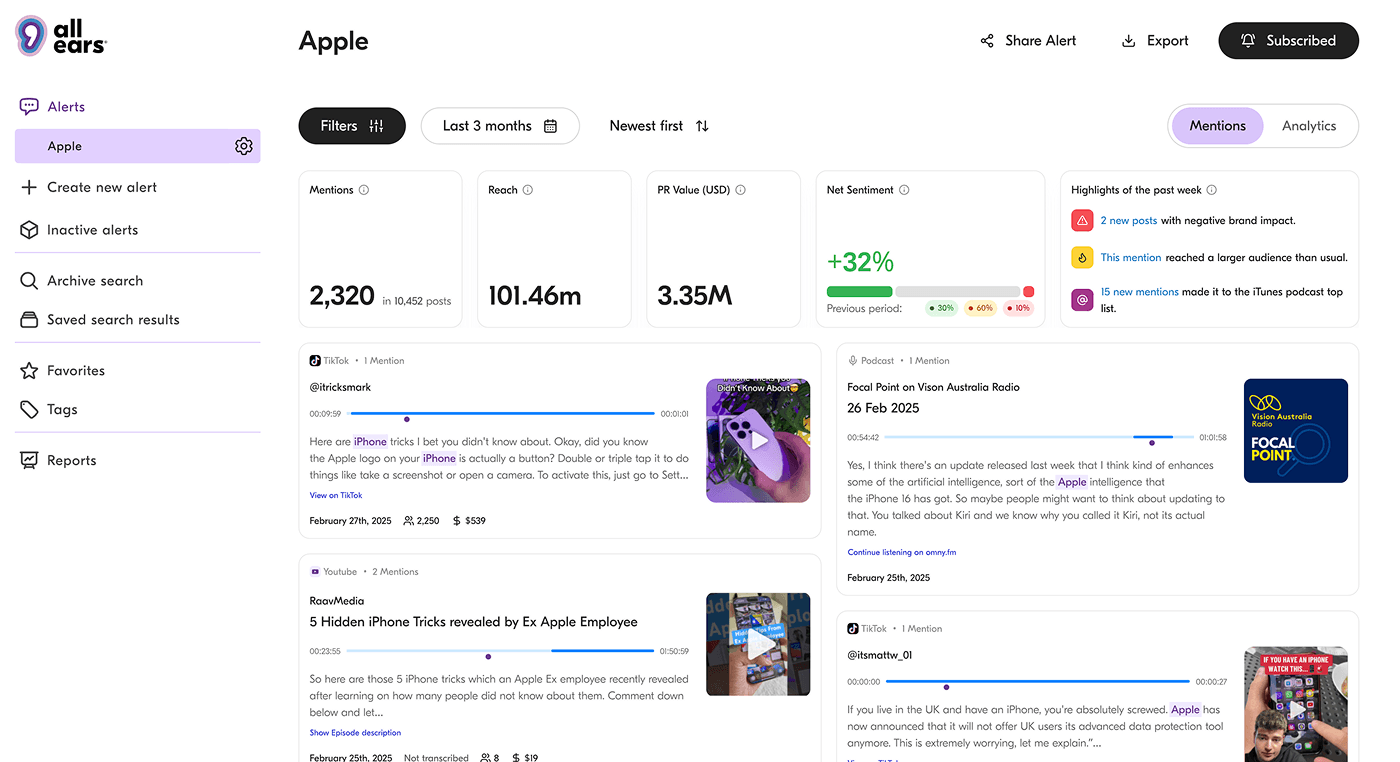Play the @itricksmark TikTok thumbnail
Screen dimensions: 1400x762
pos(758,440)
